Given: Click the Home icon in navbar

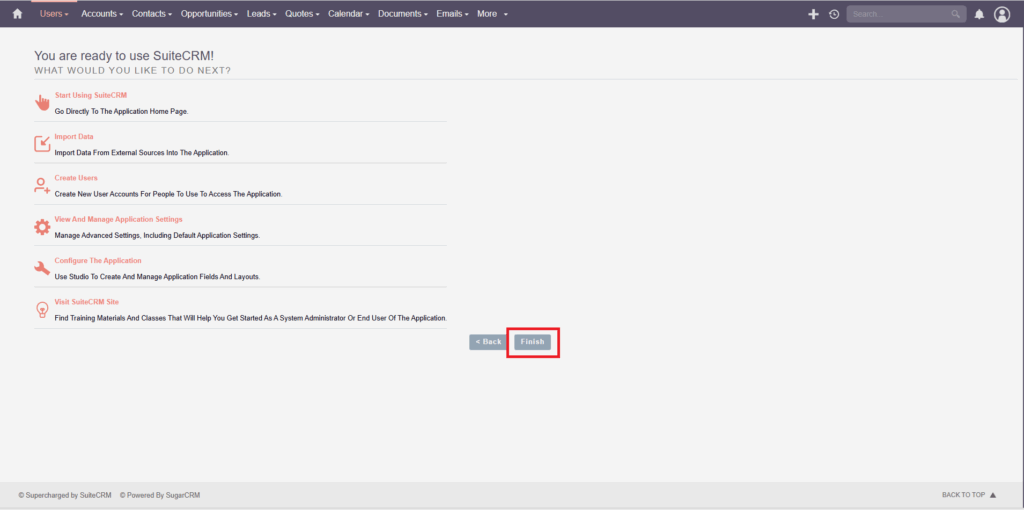Looking at the screenshot, I should pos(17,14).
